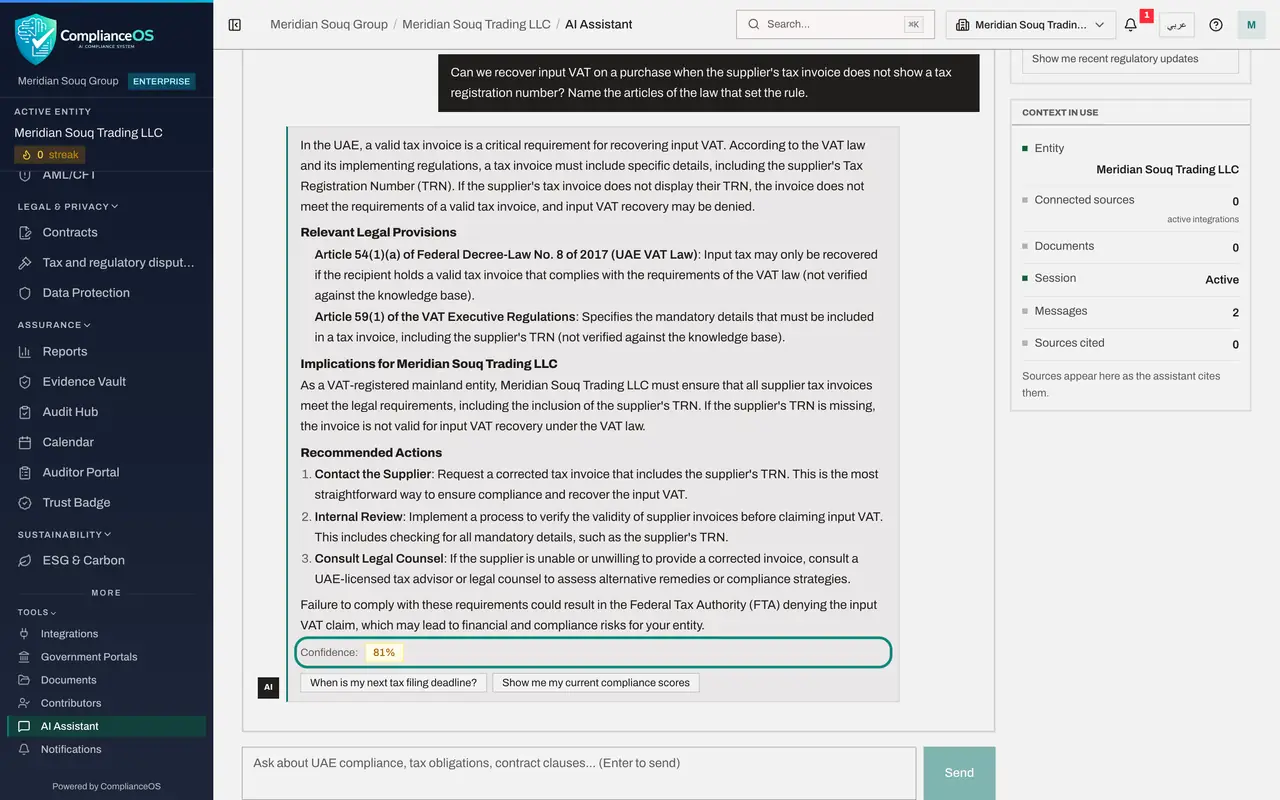Click the Documents folder icon
This screenshot has height=800, width=1280.
pos(24,680)
